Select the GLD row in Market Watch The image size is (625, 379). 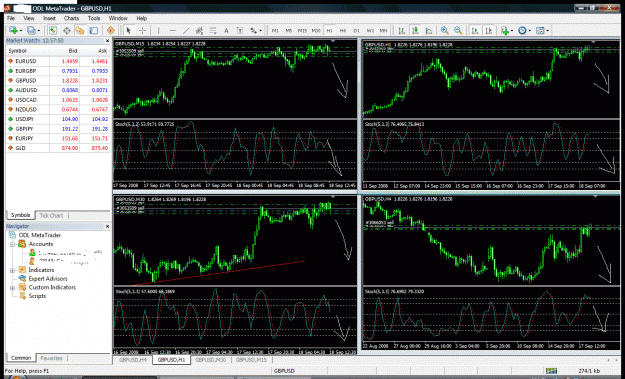point(58,148)
